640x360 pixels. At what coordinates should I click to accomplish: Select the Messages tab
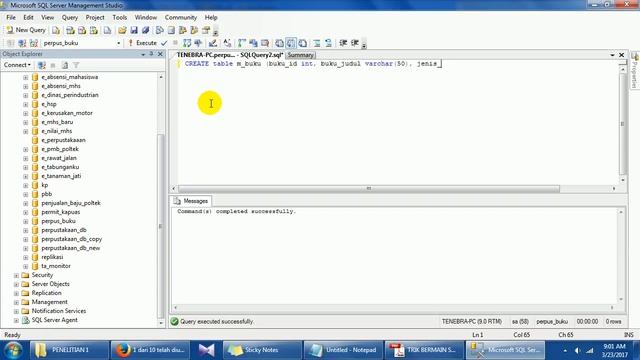(191, 201)
